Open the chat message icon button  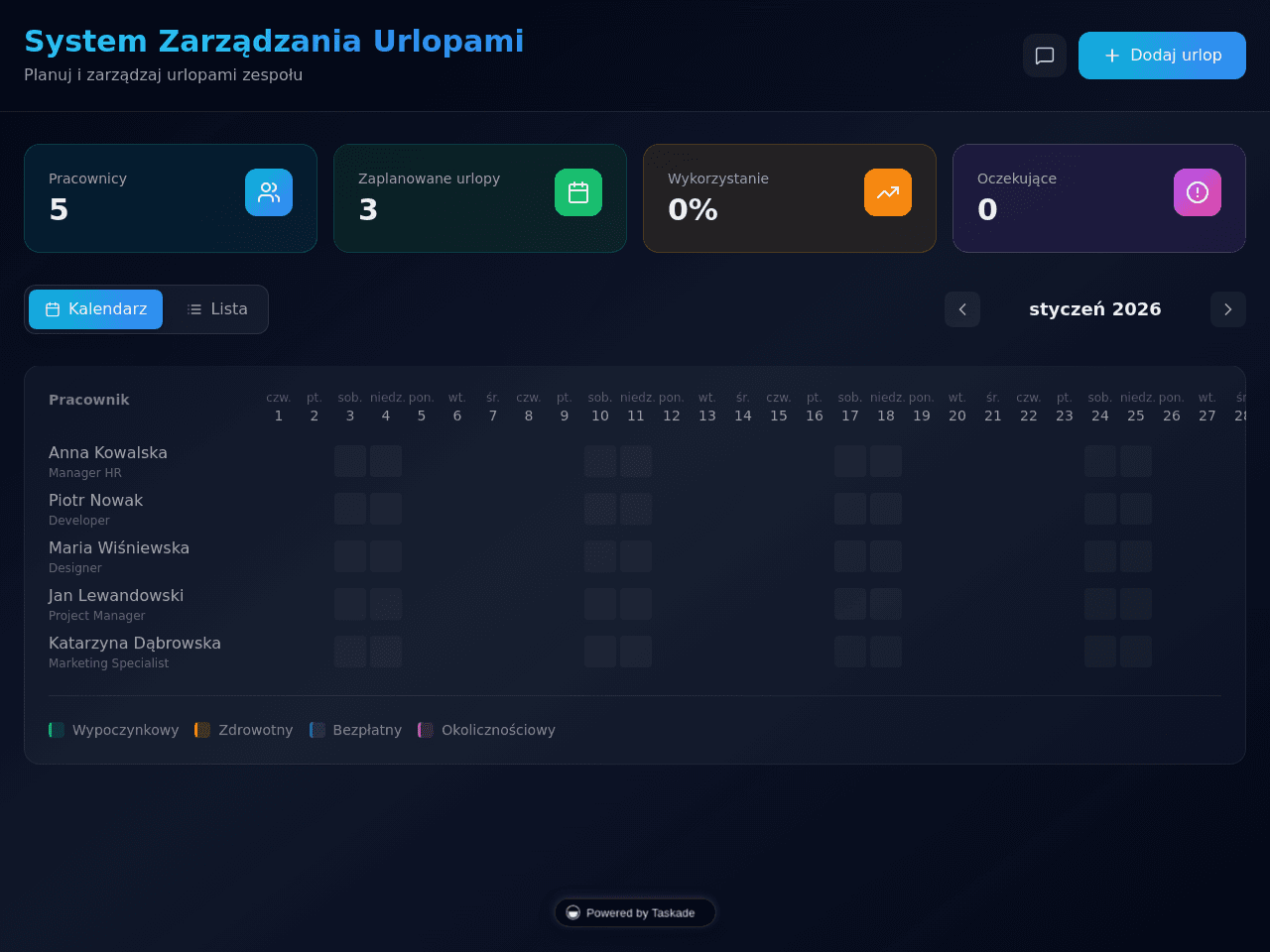pos(1045,56)
